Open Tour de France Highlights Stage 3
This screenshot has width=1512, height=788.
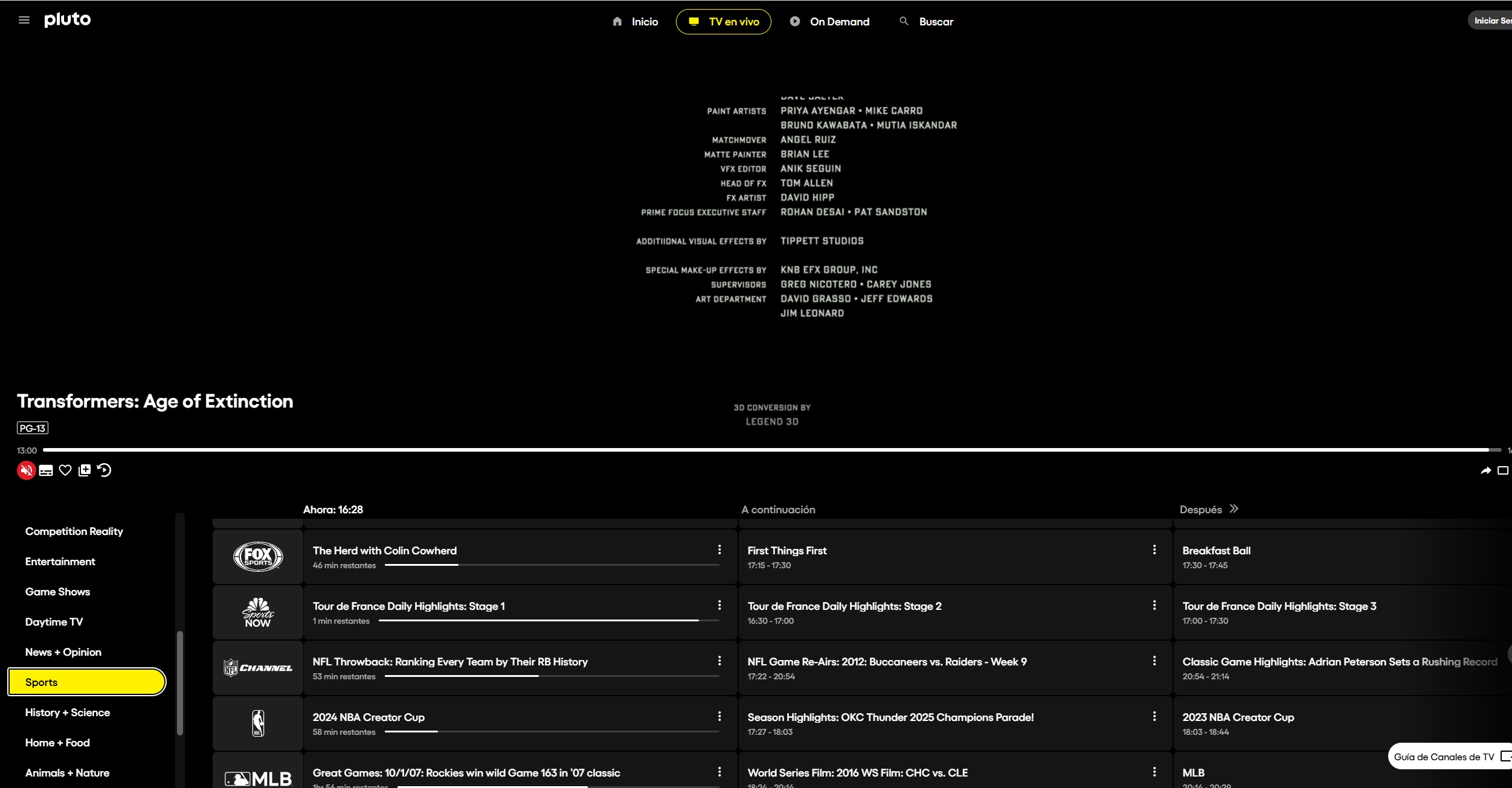tap(1343, 612)
